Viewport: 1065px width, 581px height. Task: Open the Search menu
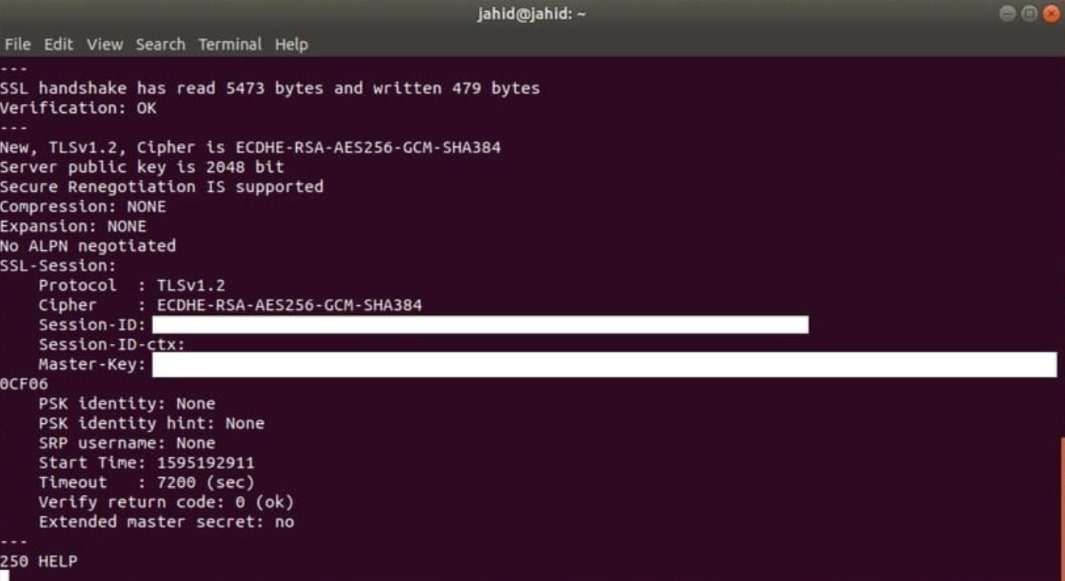tap(160, 44)
